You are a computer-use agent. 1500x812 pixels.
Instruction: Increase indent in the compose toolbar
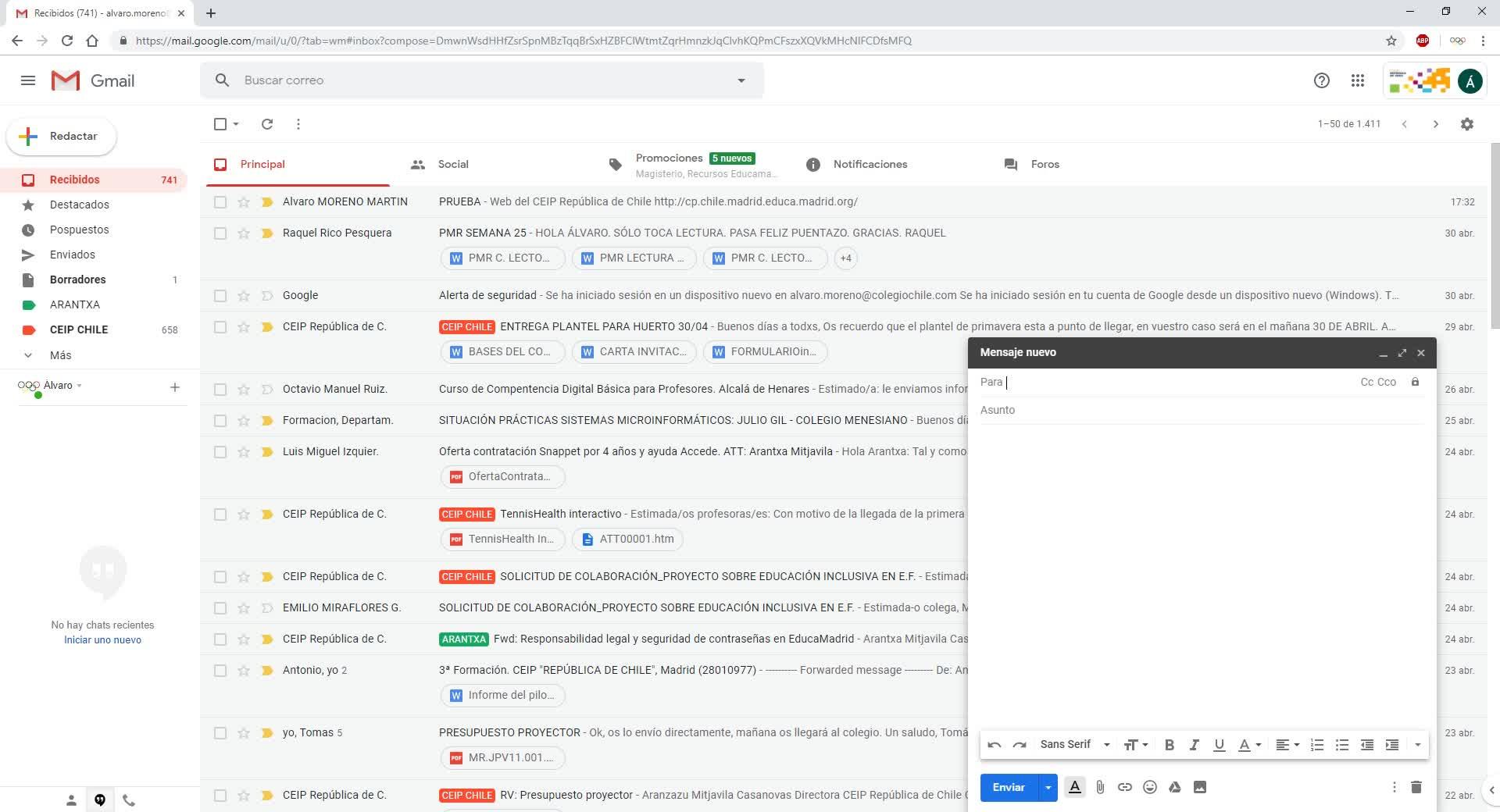tap(1392, 745)
